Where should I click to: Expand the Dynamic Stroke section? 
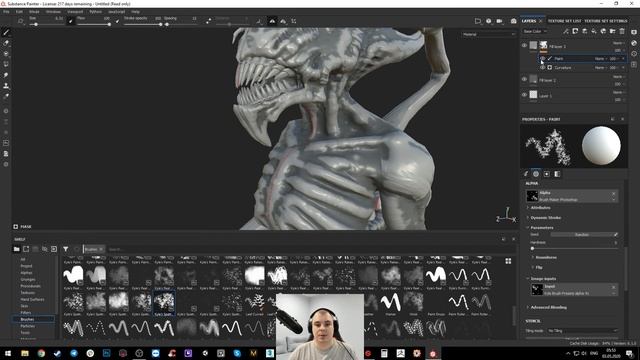(545, 218)
